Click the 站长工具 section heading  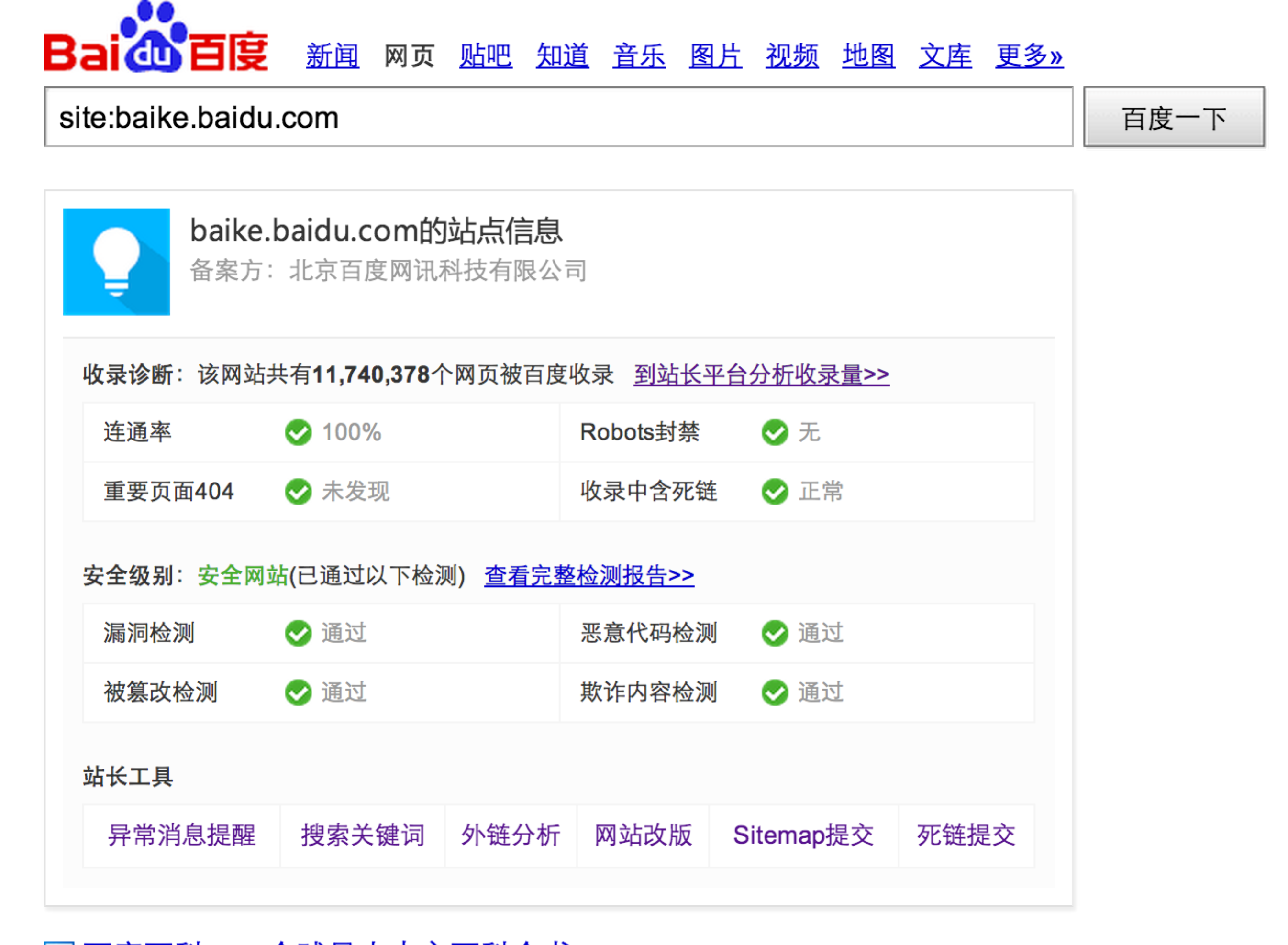coord(128,777)
